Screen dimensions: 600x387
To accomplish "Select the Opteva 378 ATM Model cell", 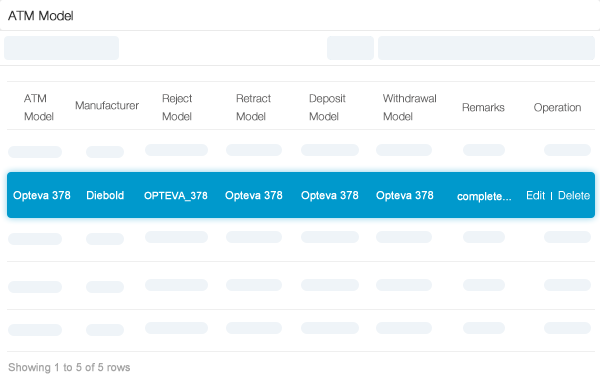I will click(42, 196).
